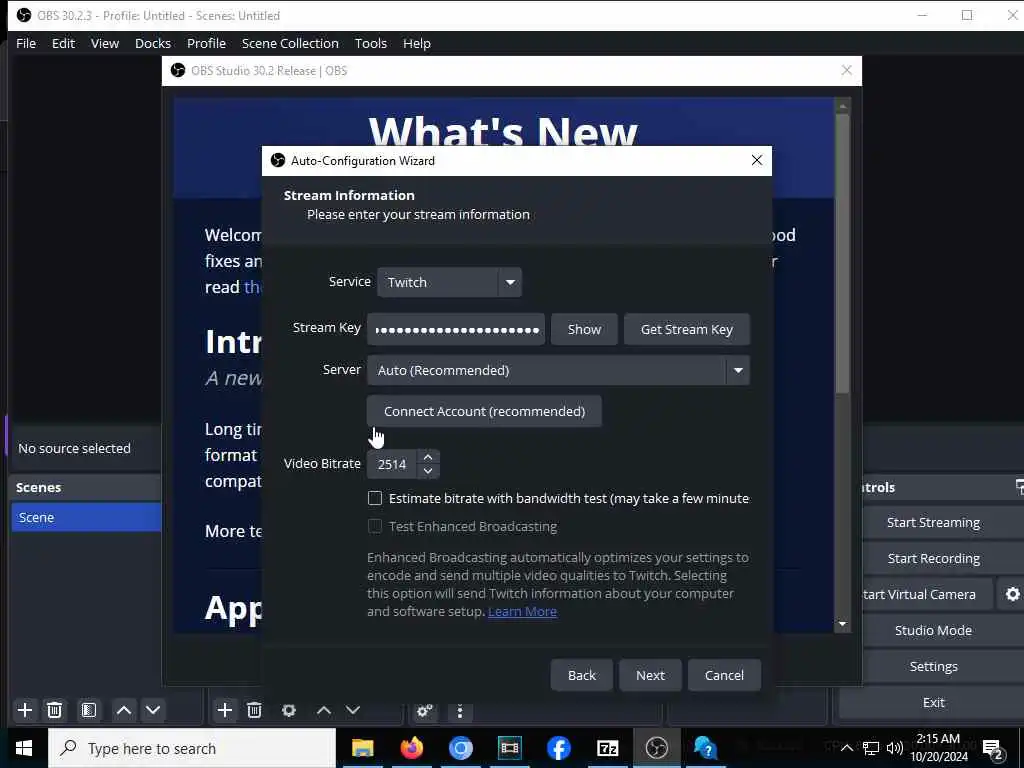Move scene up arrow in Scenes dock

pos(123,710)
